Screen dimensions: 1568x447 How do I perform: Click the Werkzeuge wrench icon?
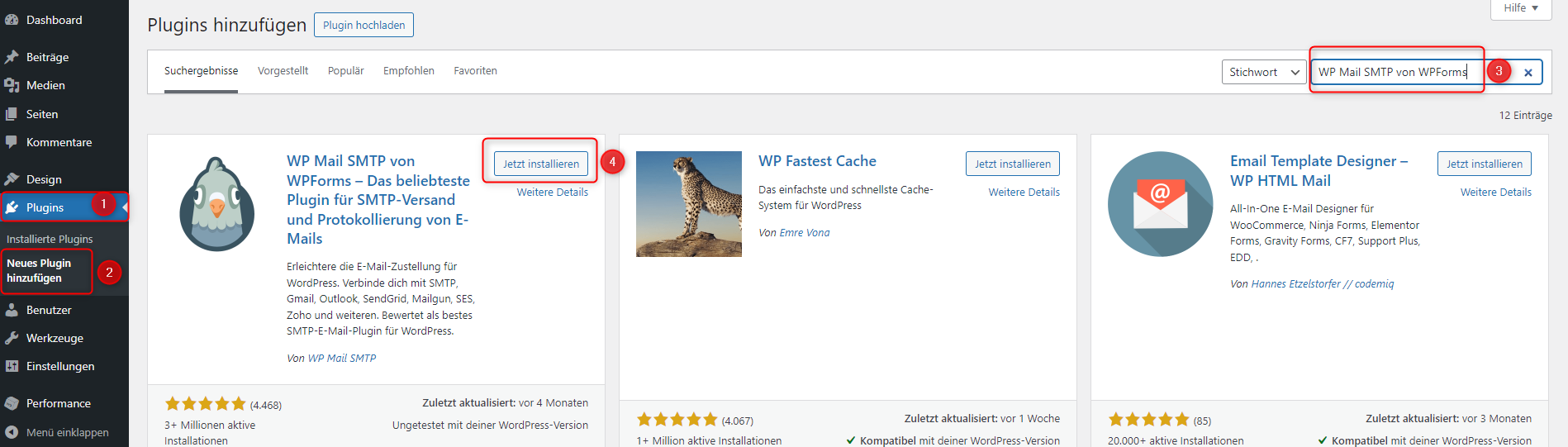click(12, 338)
